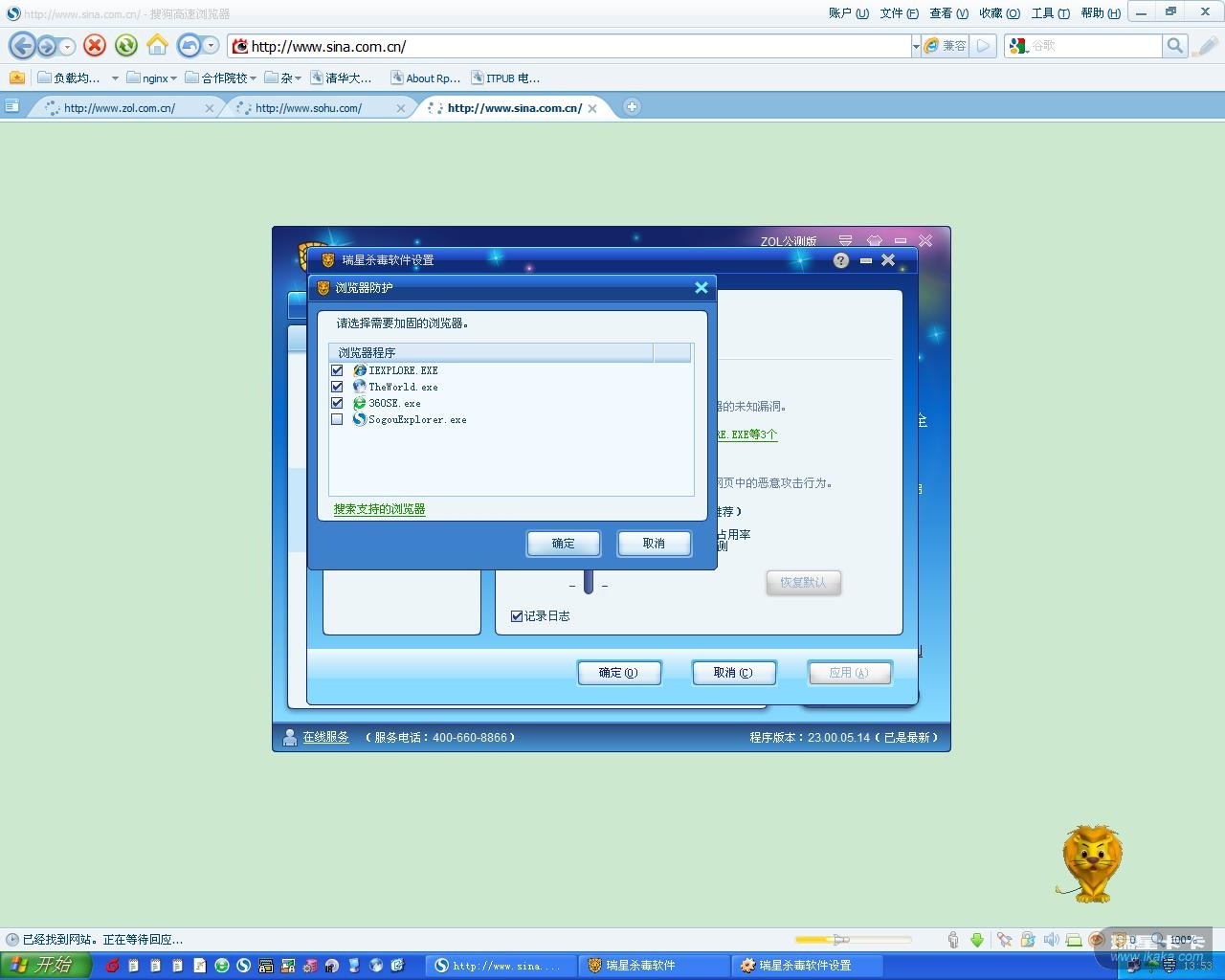Close the 浏览器防护 dialog with the X
Image resolution: width=1225 pixels, height=980 pixels.
(702, 287)
